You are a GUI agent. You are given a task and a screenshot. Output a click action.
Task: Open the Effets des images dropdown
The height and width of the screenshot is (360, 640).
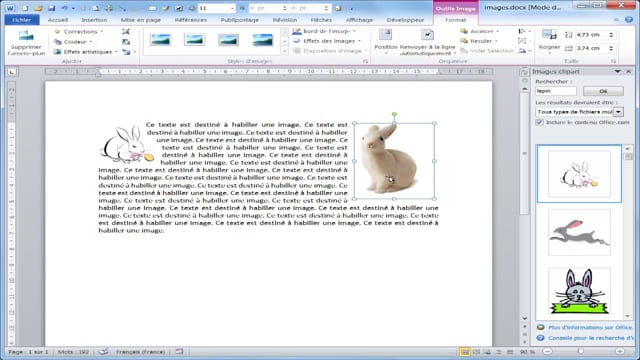(x=327, y=41)
